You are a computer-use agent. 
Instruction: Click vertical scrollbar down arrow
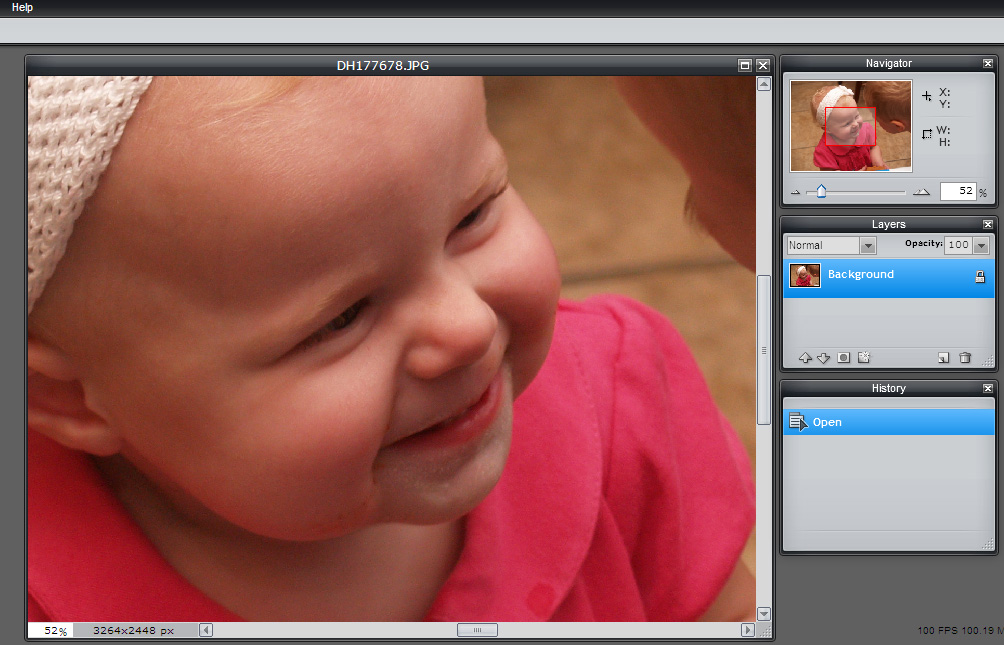pos(763,614)
